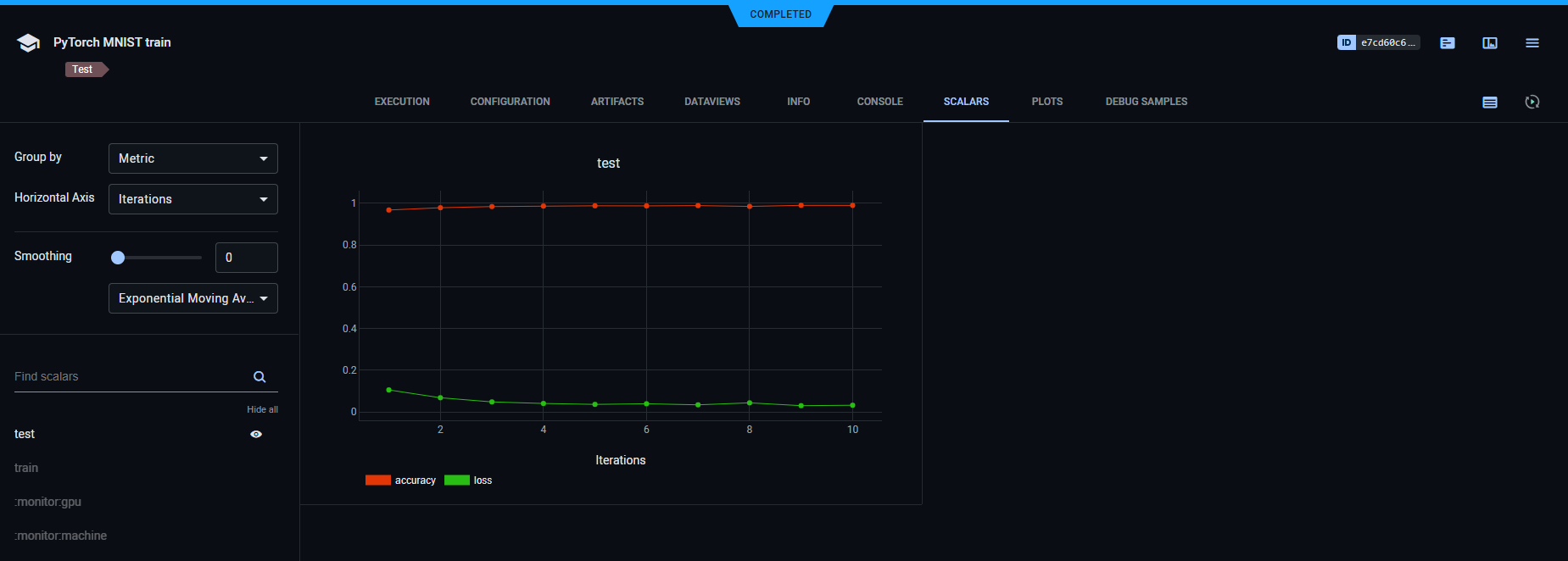Click the experiment graduation cap icon
Viewport: 1568px width, 561px height.
(28, 43)
